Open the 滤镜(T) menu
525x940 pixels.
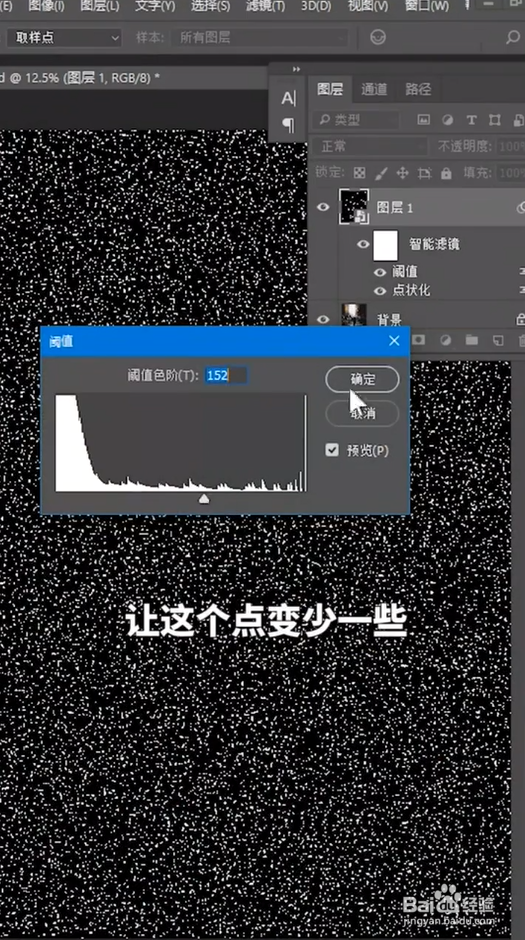pos(265,6)
